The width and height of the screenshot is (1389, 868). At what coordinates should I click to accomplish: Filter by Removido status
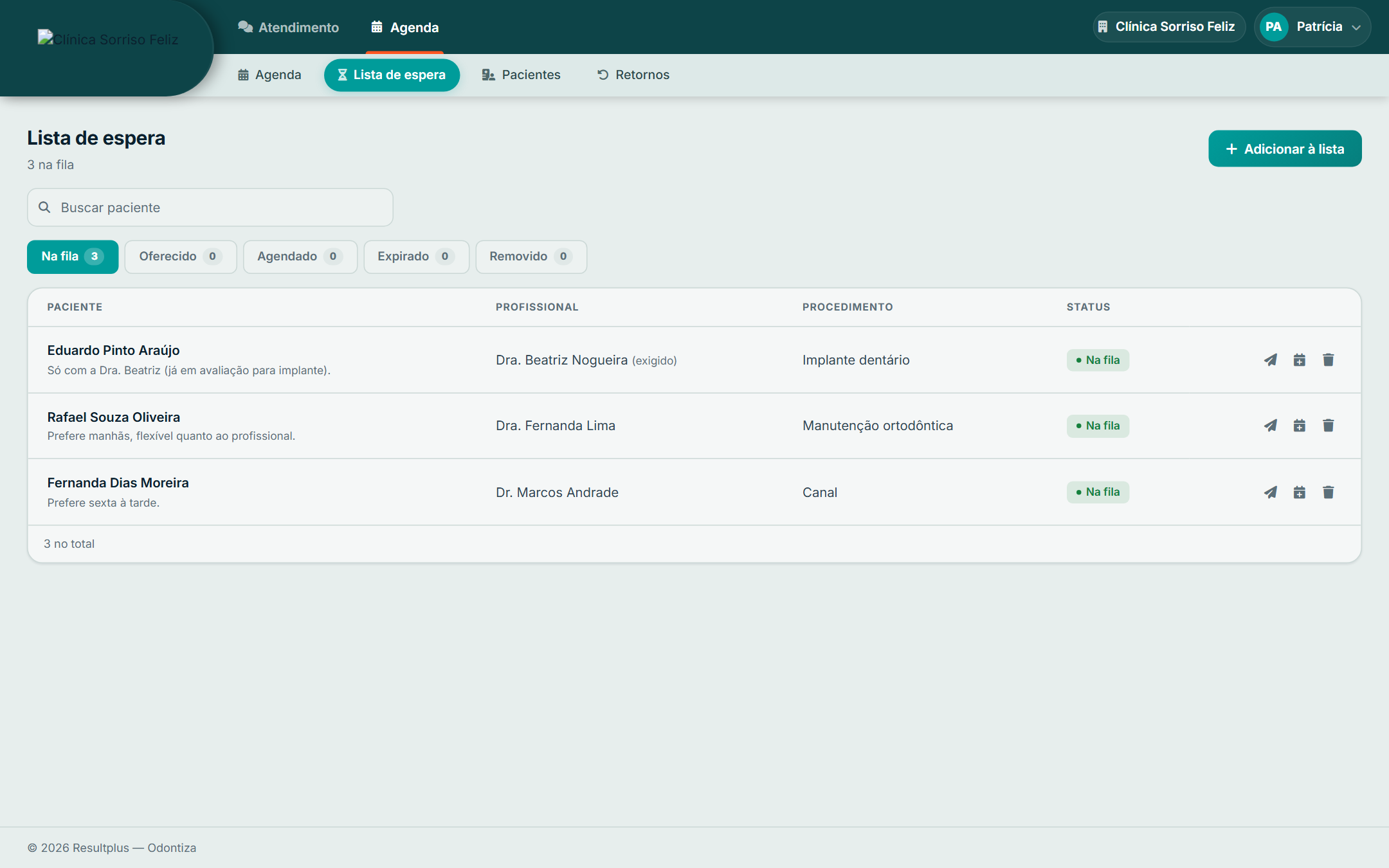[531, 257]
